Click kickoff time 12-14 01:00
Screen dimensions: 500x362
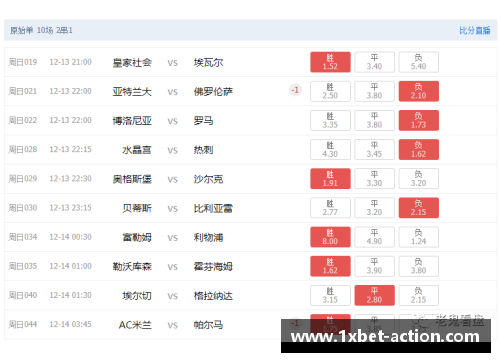tap(70, 266)
